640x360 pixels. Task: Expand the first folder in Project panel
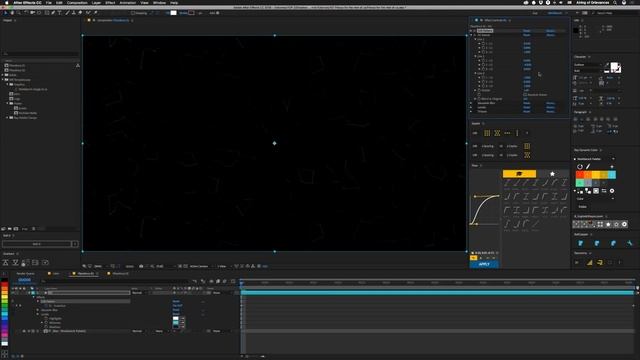[3, 75]
